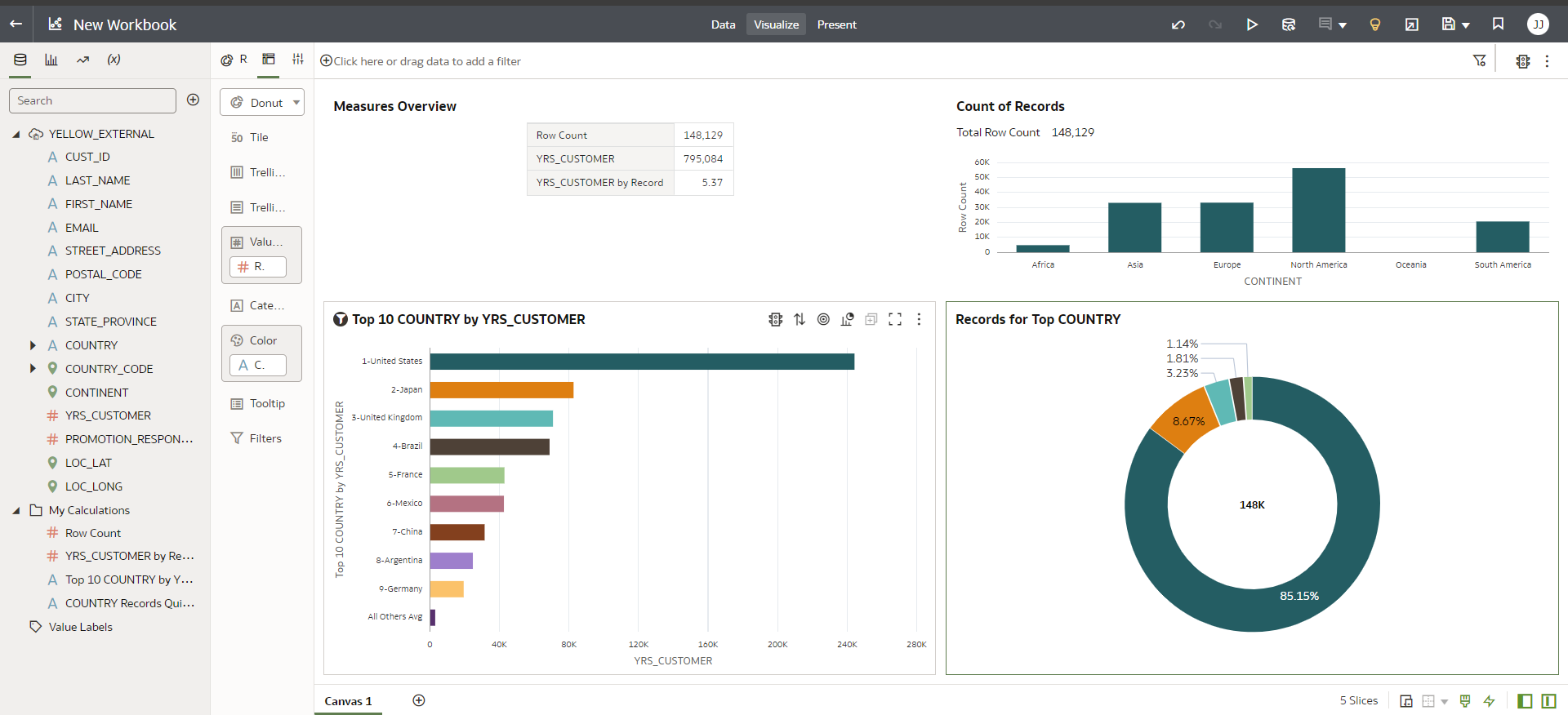Refresh data using the header toolbar icon
1568x715 pixels.
[x=1289, y=24]
